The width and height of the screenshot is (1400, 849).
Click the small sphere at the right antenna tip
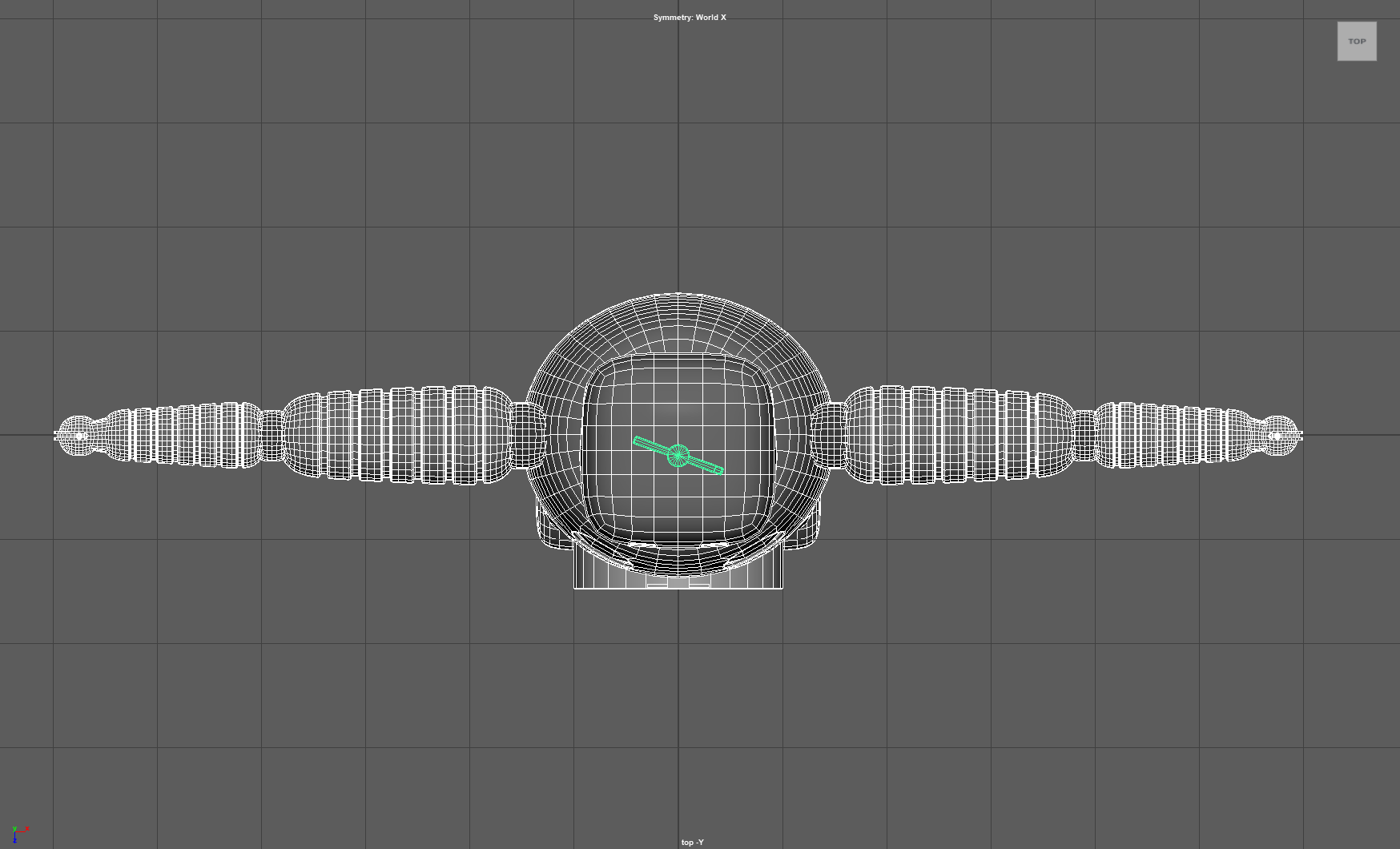pos(1281,435)
